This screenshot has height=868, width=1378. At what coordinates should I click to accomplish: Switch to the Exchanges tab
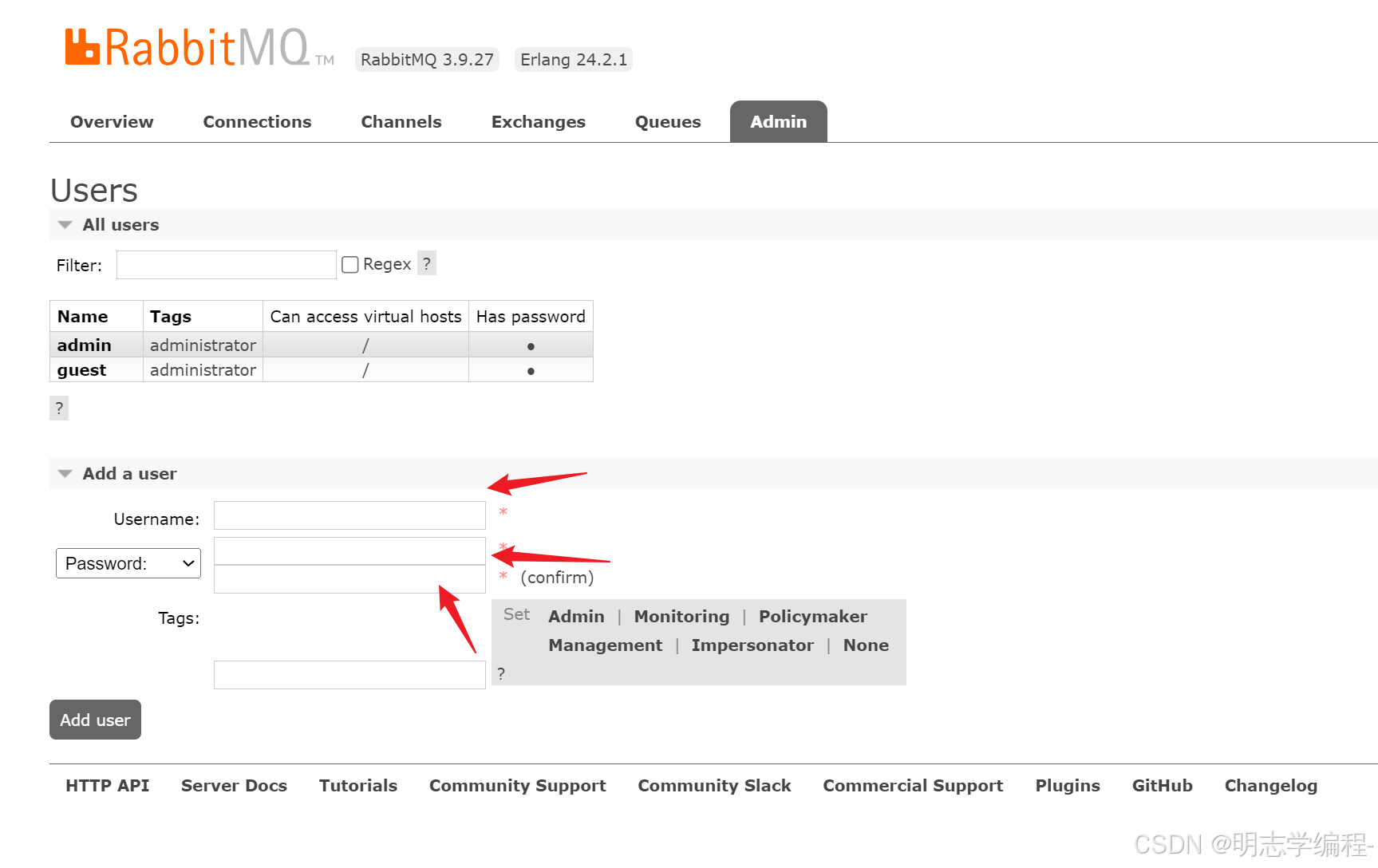(x=539, y=122)
